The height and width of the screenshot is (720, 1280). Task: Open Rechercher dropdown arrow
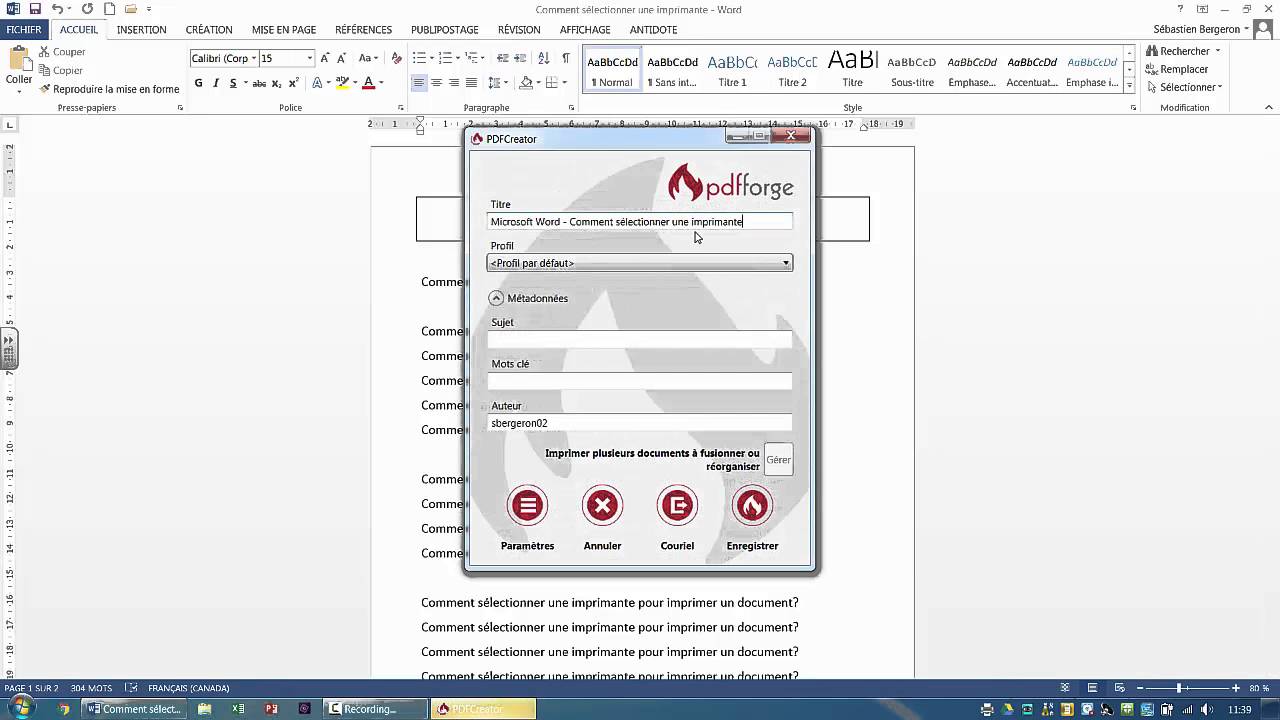1217,51
